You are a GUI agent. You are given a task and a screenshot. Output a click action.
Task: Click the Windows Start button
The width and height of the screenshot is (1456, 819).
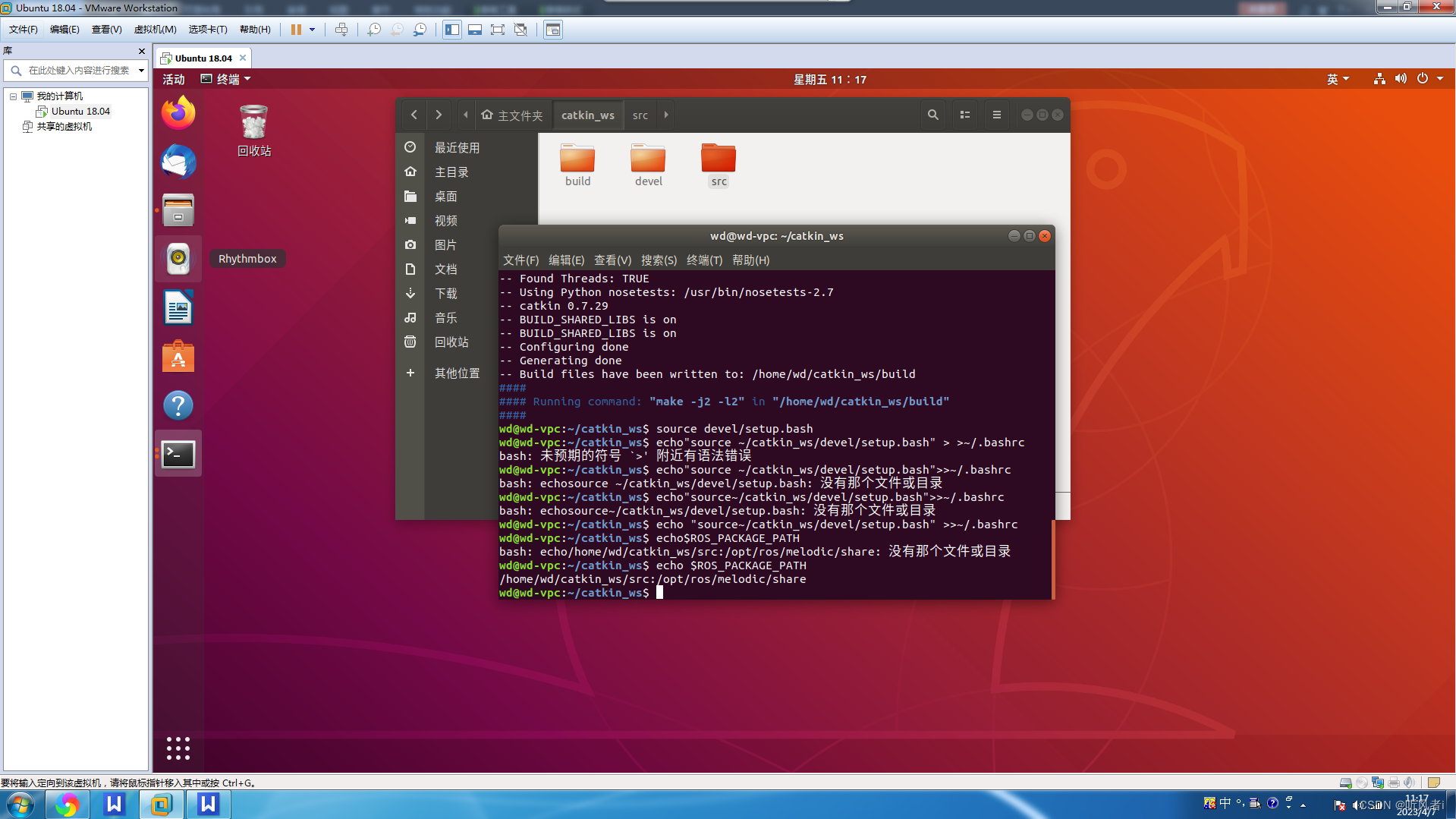20,805
